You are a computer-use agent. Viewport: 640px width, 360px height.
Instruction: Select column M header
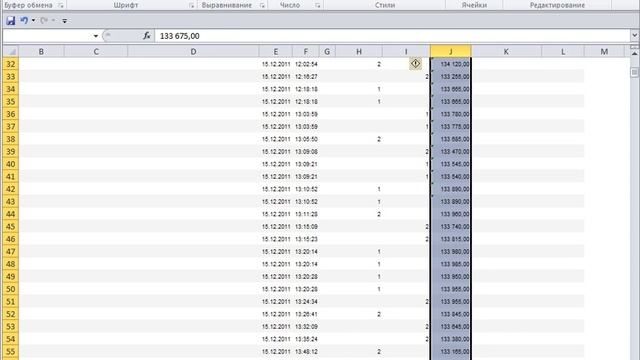pyautogui.click(x=604, y=51)
